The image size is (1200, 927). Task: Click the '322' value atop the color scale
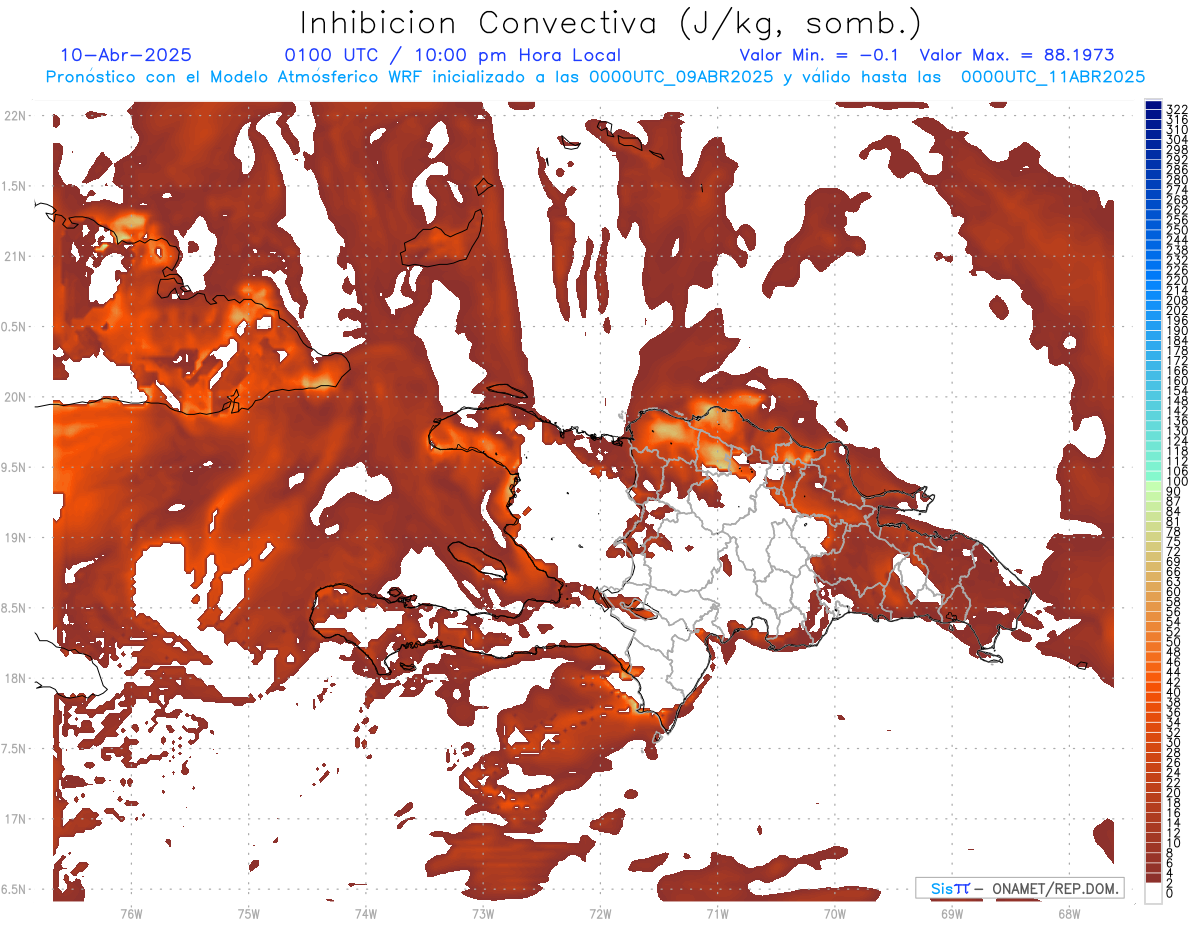point(1176,109)
